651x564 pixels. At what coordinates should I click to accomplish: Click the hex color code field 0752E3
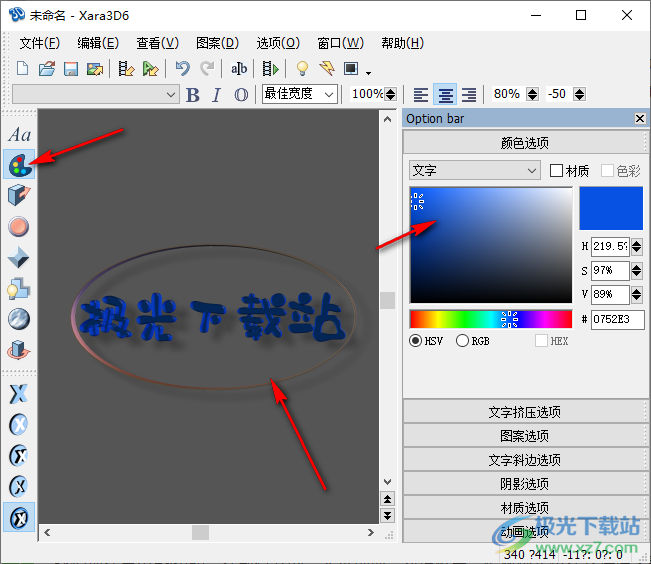point(617,319)
